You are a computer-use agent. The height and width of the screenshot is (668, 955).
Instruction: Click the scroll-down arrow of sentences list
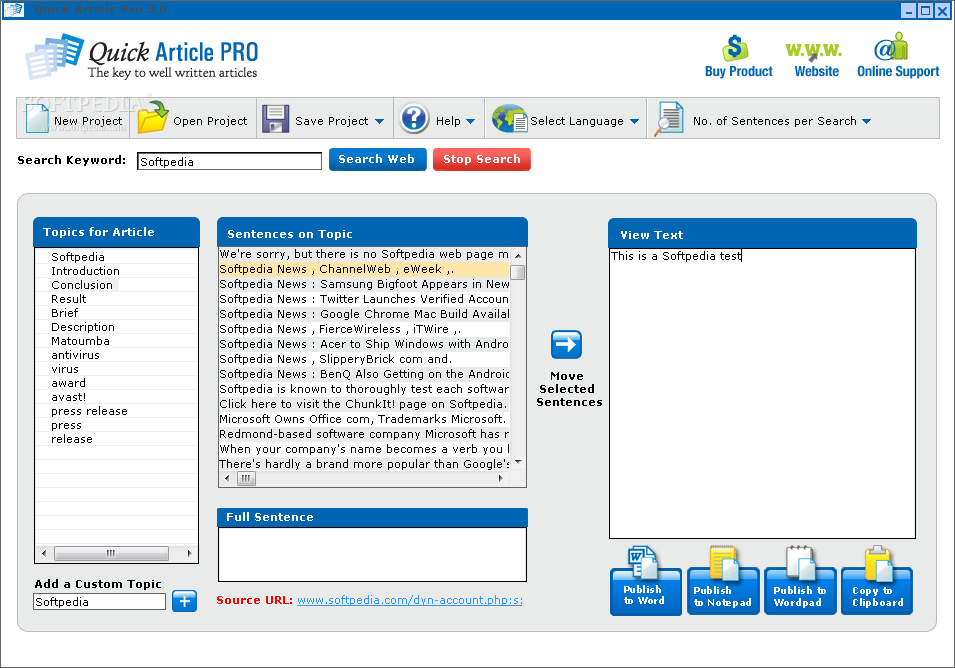pyautogui.click(x=518, y=462)
